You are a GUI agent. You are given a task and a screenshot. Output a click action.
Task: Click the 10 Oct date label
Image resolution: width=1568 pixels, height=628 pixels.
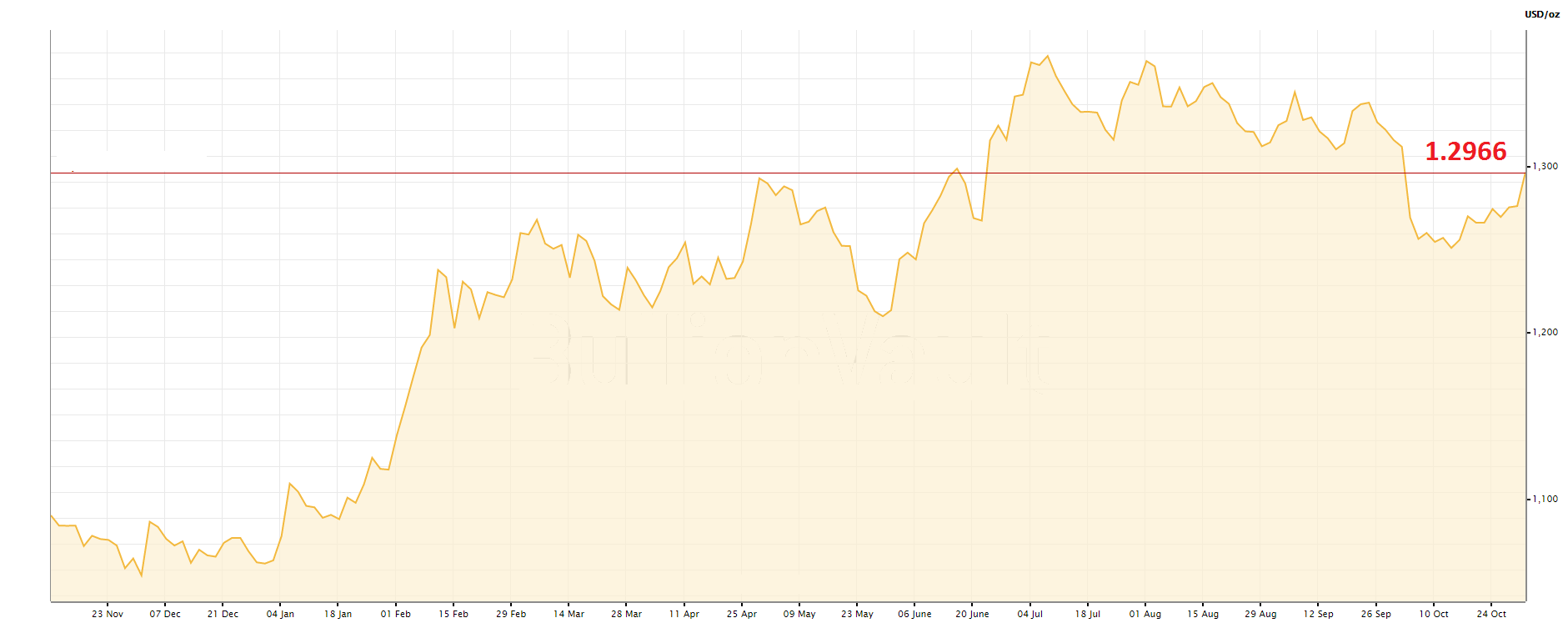[1434, 614]
